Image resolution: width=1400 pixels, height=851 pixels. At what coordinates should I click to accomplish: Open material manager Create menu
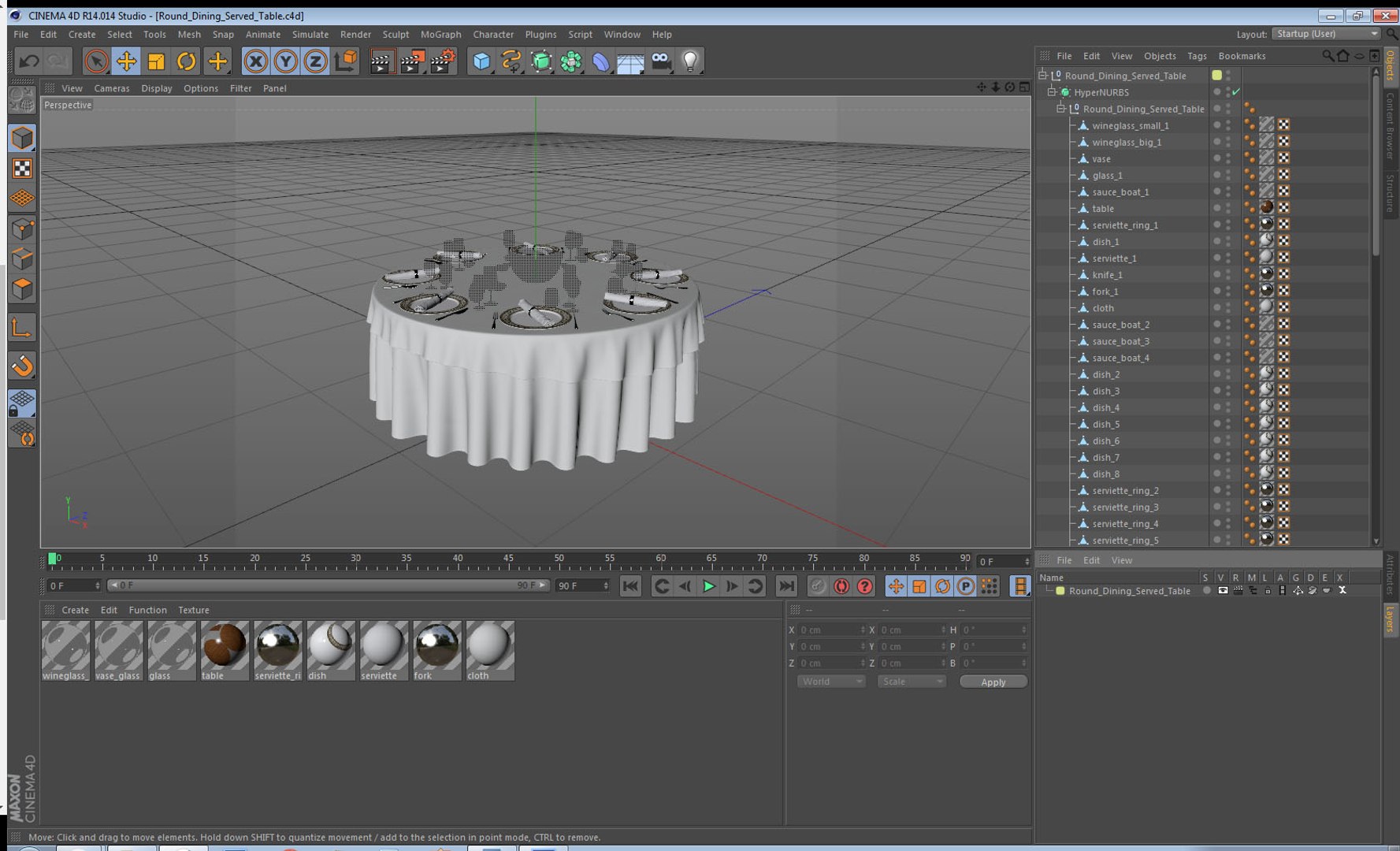pyautogui.click(x=75, y=610)
